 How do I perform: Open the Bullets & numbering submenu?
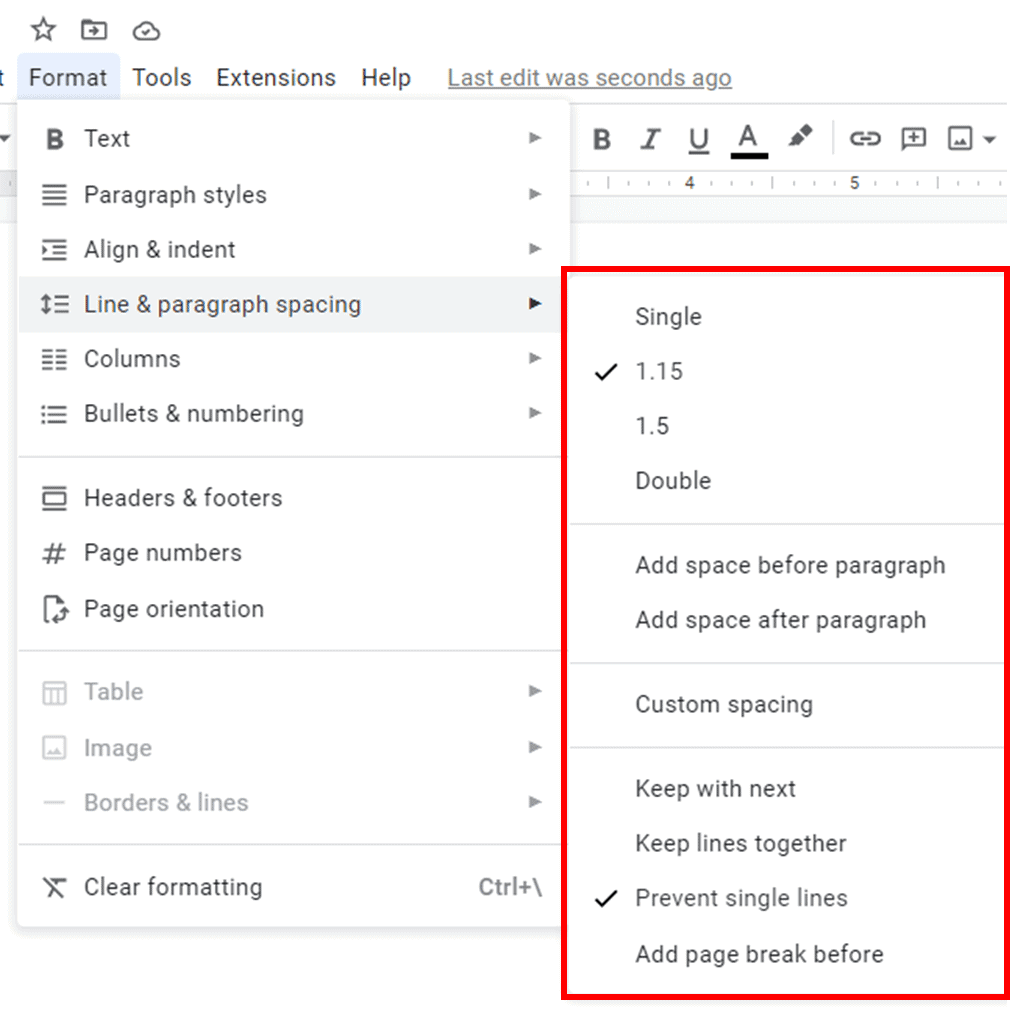194,413
